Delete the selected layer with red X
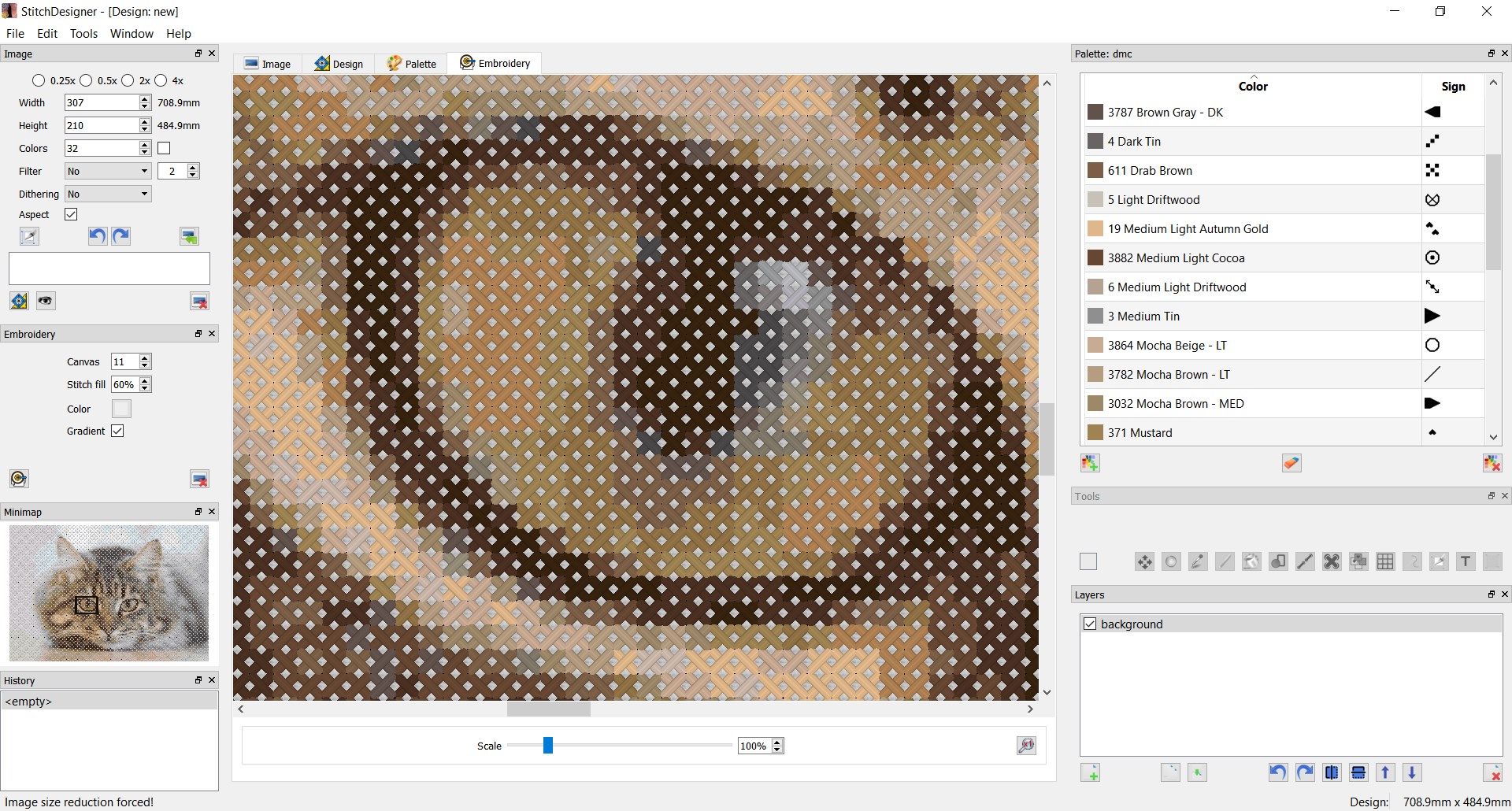This screenshot has height=811, width=1512. coord(1492,772)
